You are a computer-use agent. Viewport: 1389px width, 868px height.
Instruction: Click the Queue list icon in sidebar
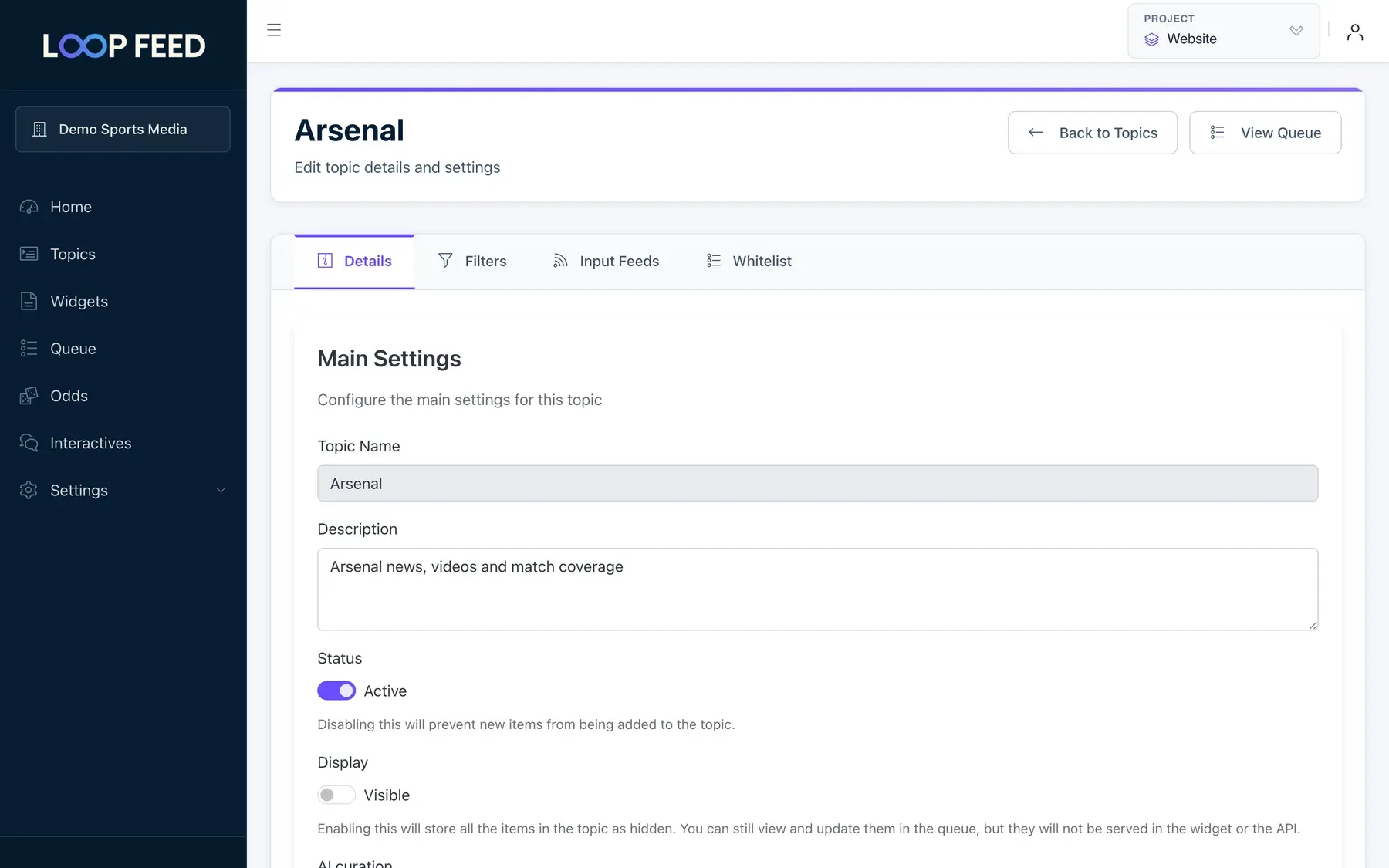[29, 348]
